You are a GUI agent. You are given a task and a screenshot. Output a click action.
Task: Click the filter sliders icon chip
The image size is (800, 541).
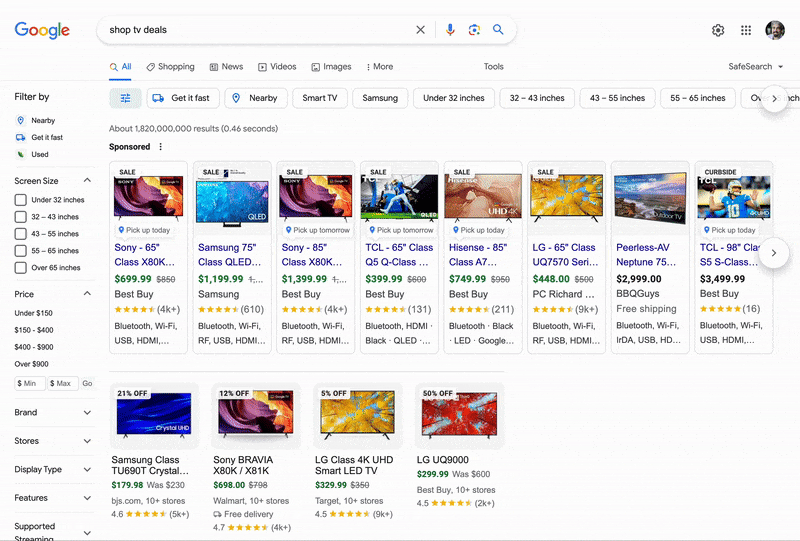(x=126, y=98)
